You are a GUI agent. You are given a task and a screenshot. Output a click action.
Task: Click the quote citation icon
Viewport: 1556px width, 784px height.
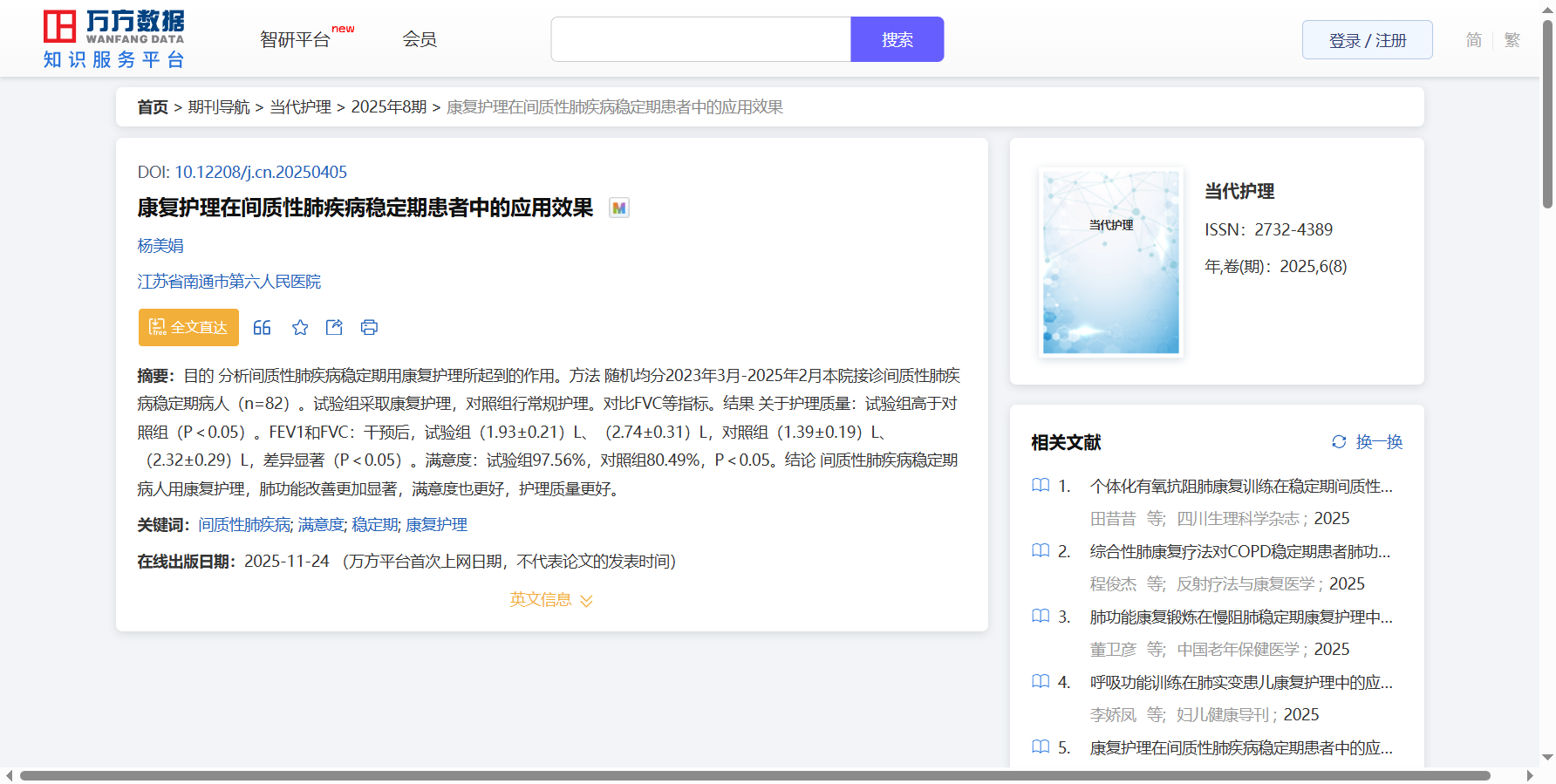pyautogui.click(x=262, y=328)
